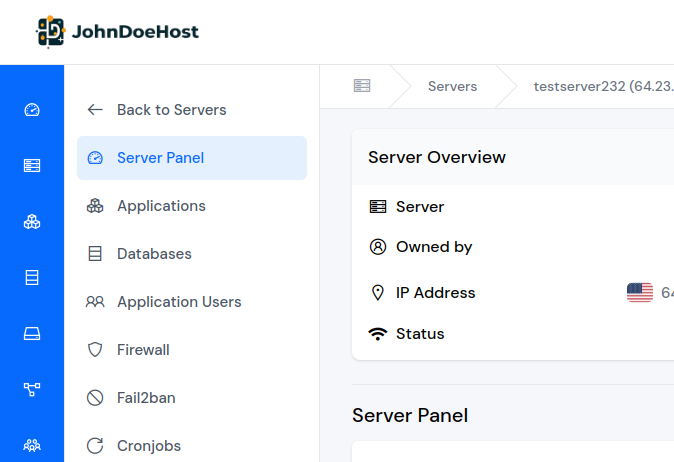Open Firewall menu item

coord(192,350)
